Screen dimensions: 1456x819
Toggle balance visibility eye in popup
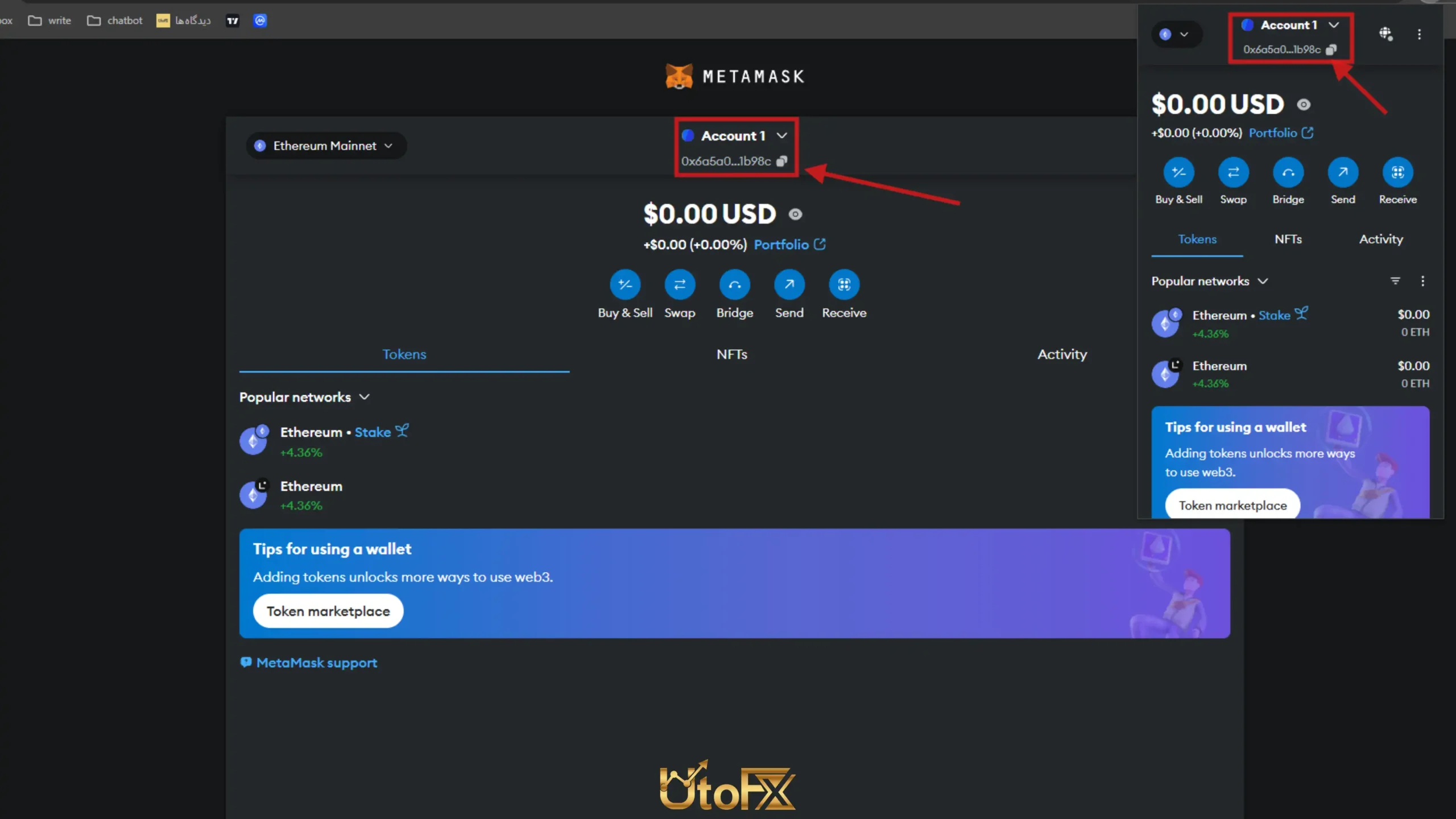pyautogui.click(x=1304, y=105)
